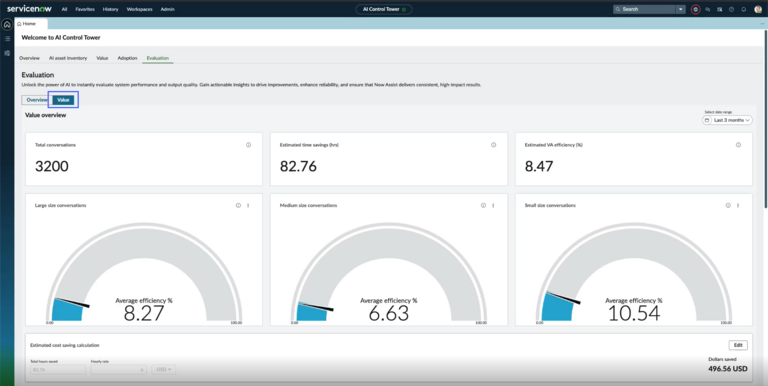Click the Large size conversations gauge needle
Viewport: 768px width, 386px height.
pos(72,302)
